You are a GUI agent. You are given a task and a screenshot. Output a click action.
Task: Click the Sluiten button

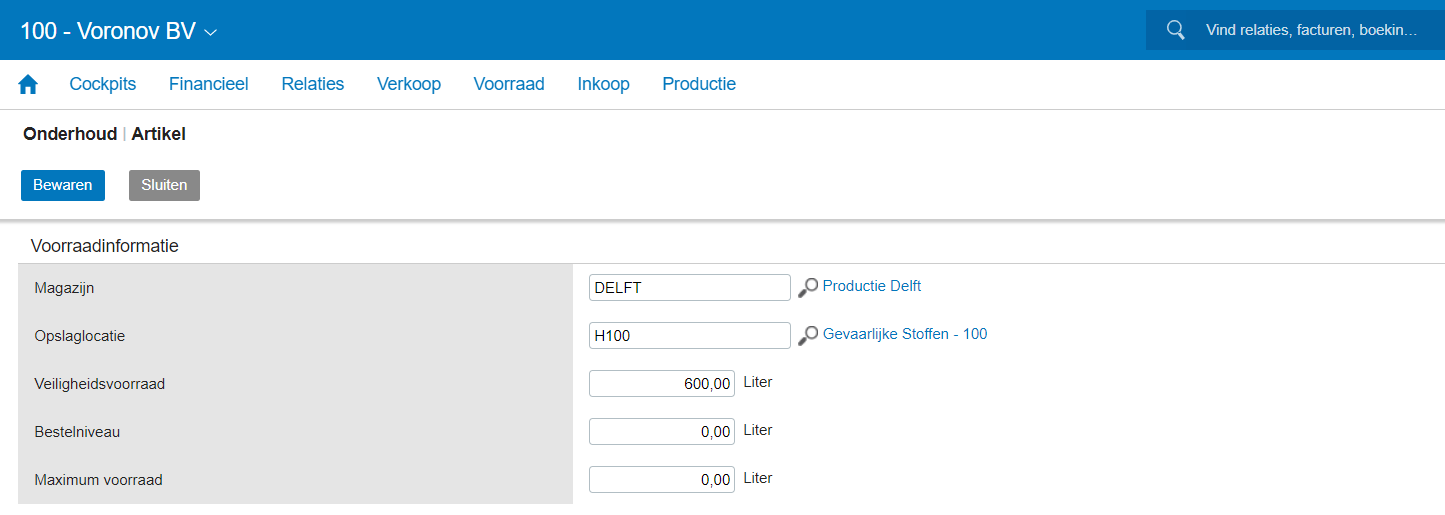(x=164, y=185)
